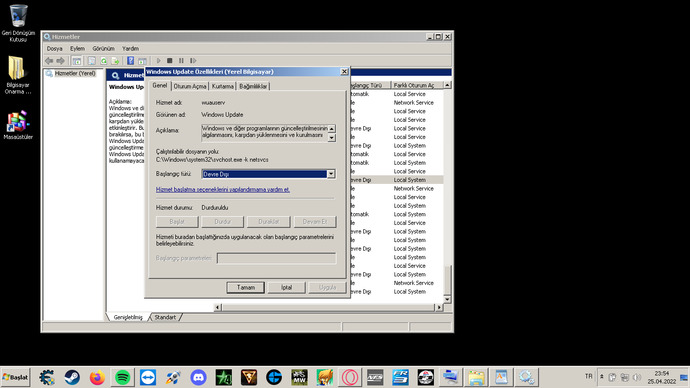This screenshot has width=690, height=388.
Task: Click the Export List toolbar icon
Action: (115, 61)
